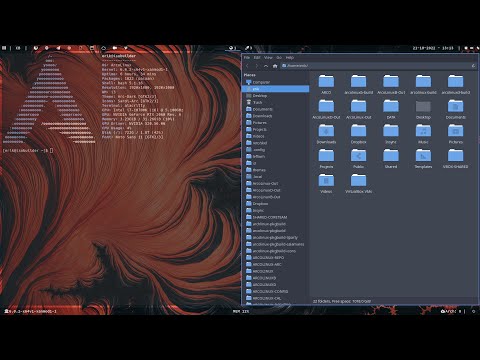Viewport: 480px width, 360px height.
Task: Select the highlighted home entry in Places
Action: [x=276, y=89]
